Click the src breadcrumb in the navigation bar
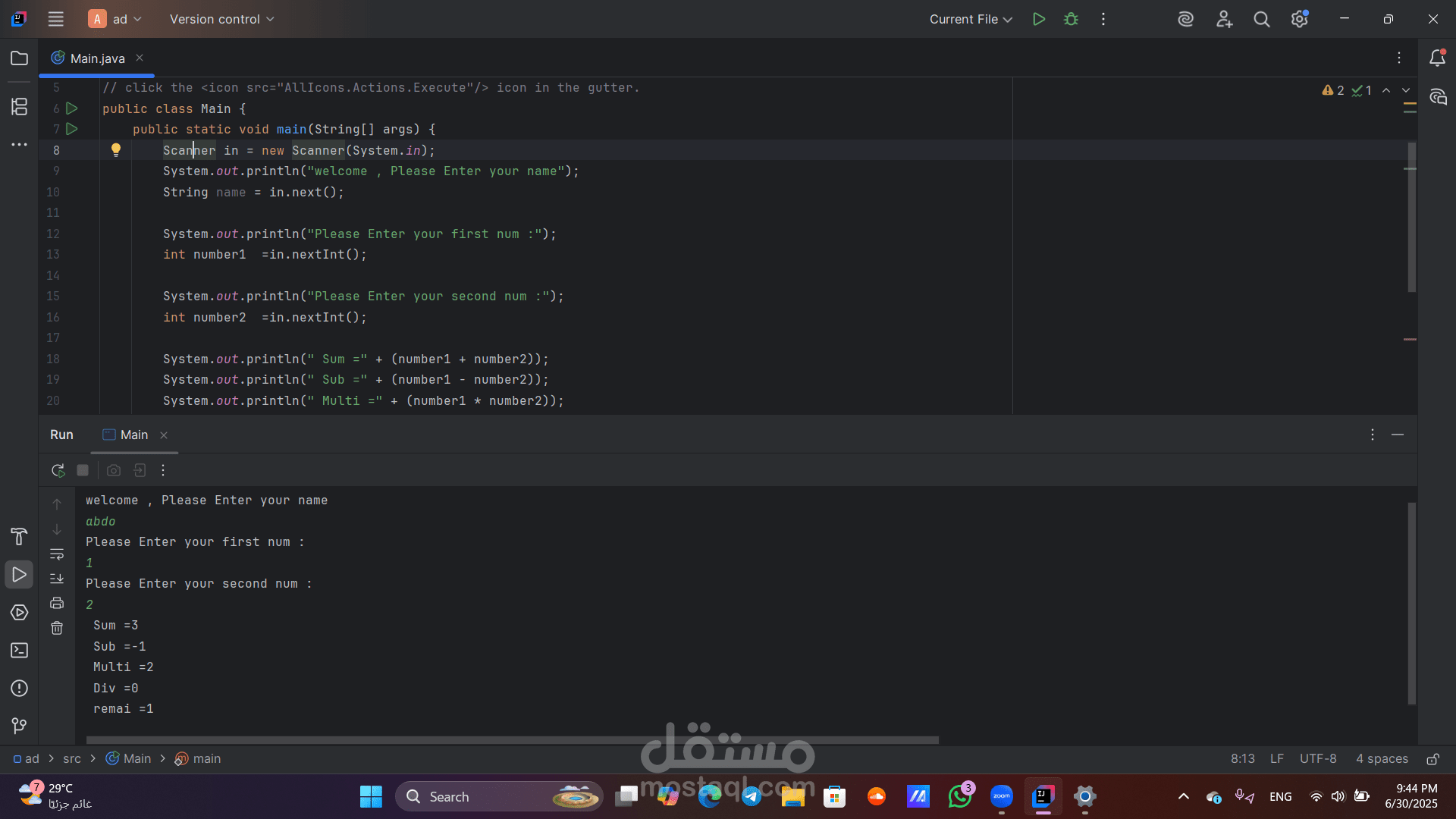The height and width of the screenshot is (819, 1456). 72,759
